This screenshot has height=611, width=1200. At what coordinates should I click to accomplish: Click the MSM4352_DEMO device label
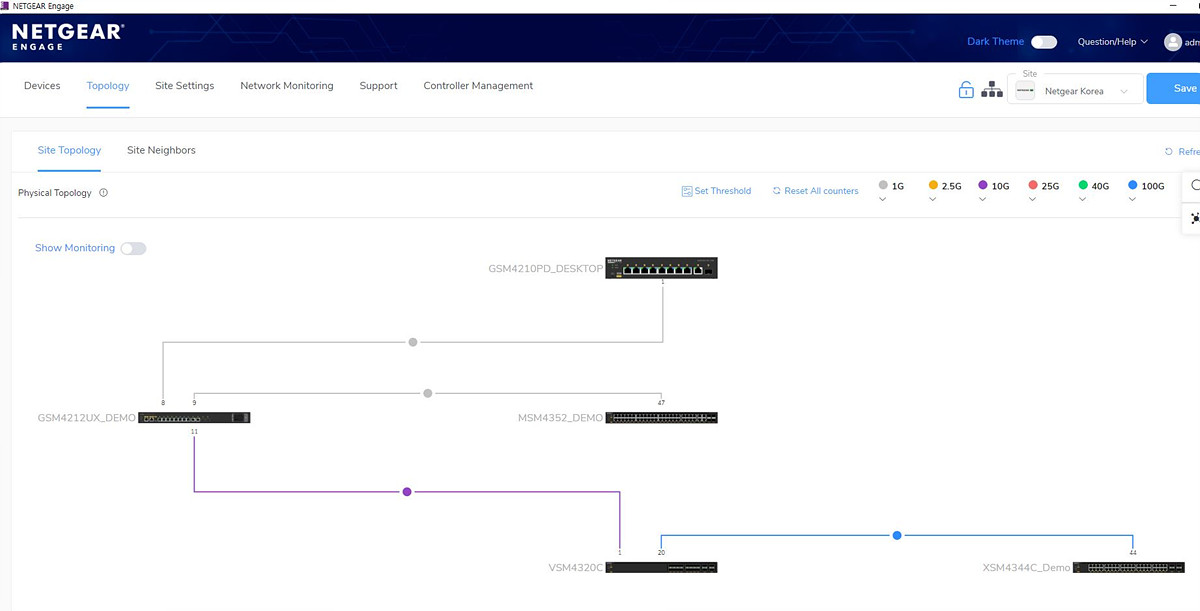(x=560, y=418)
